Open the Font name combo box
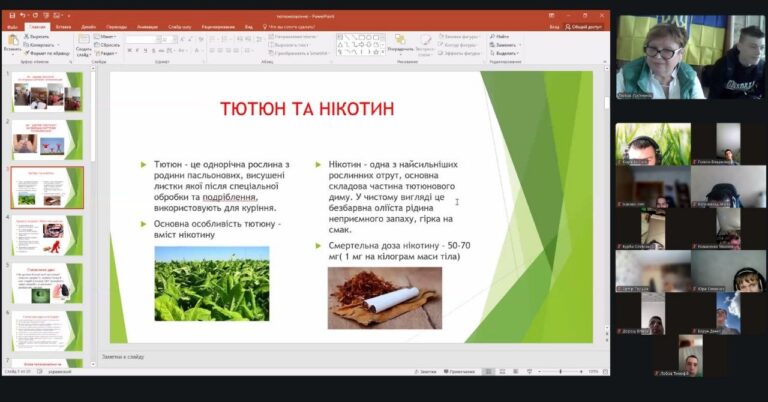The height and width of the screenshot is (402, 768). coord(143,39)
